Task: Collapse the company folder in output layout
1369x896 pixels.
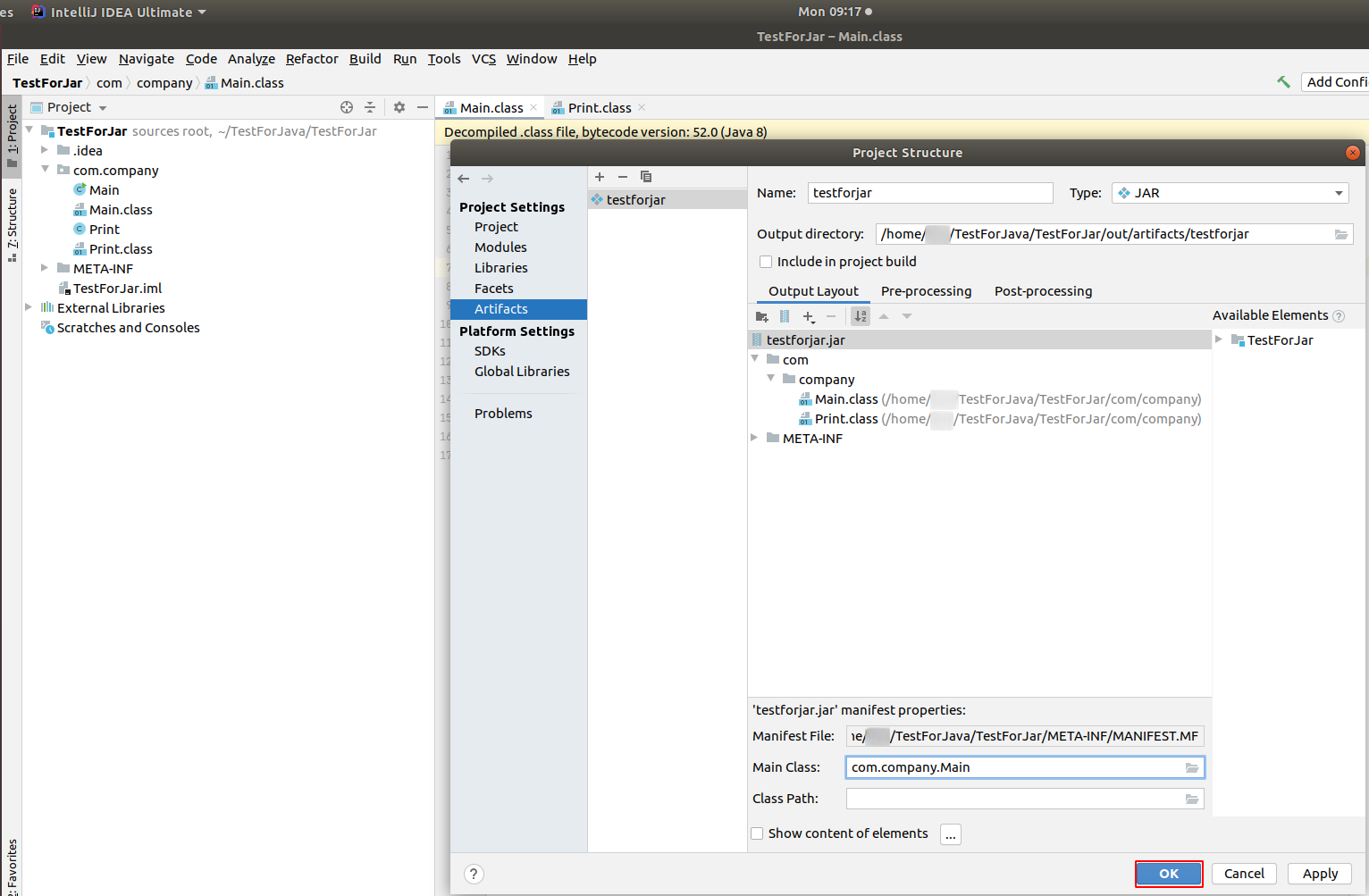Action: [x=771, y=379]
